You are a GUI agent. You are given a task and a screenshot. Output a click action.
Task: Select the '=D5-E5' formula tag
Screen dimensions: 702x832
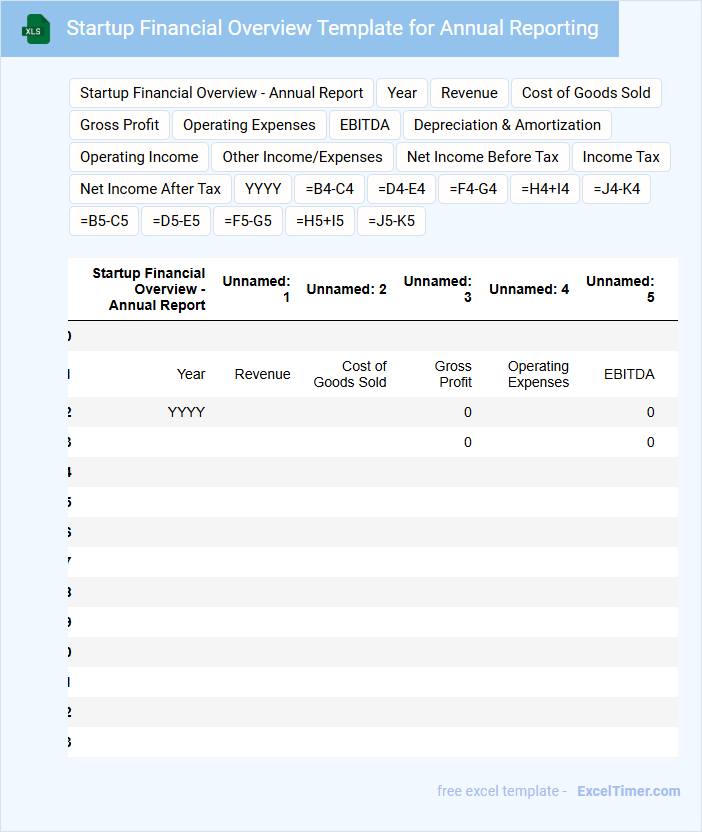[x=176, y=221]
